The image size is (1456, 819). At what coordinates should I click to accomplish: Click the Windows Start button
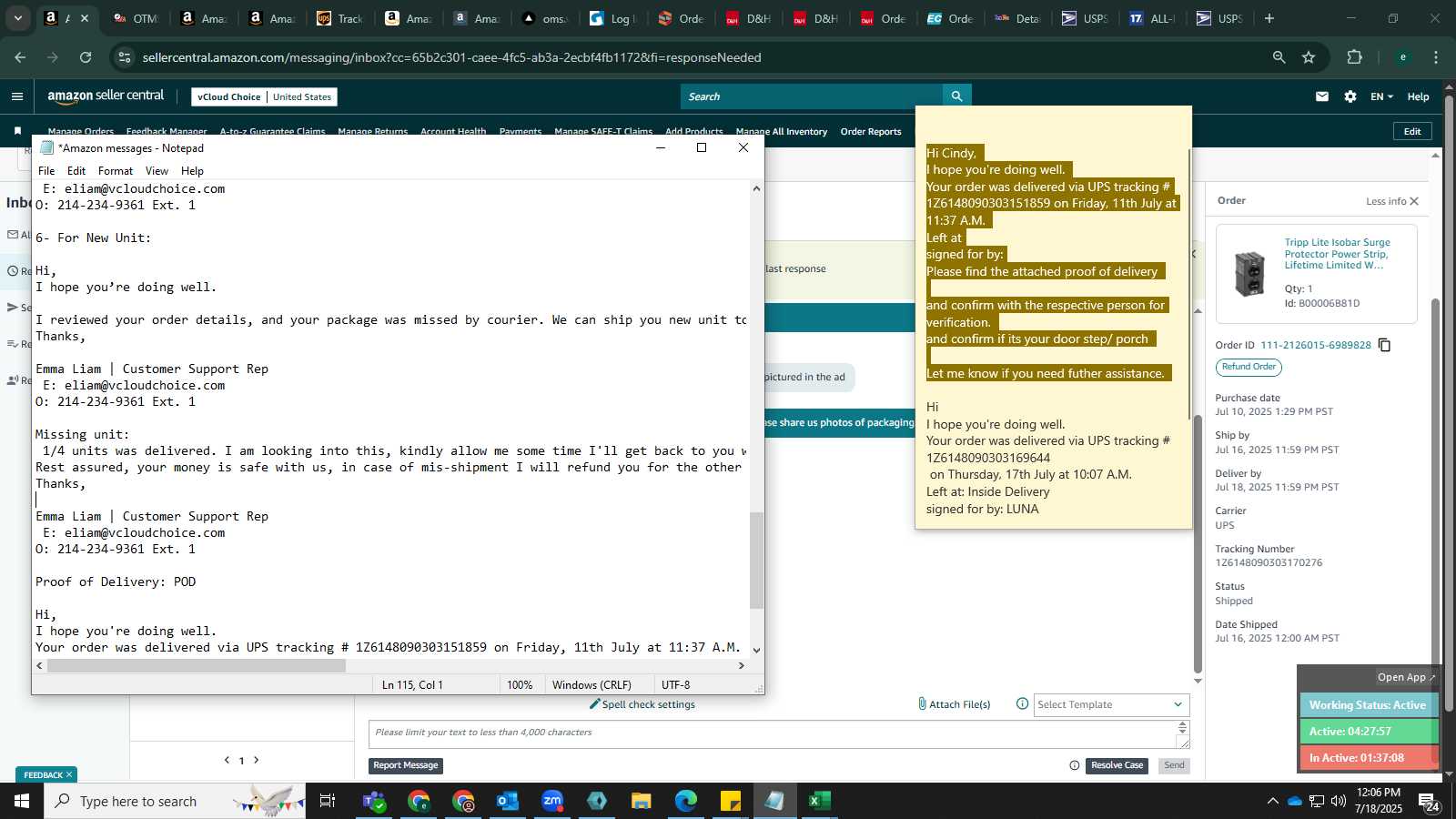pyautogui.click(x=22, y=801)
